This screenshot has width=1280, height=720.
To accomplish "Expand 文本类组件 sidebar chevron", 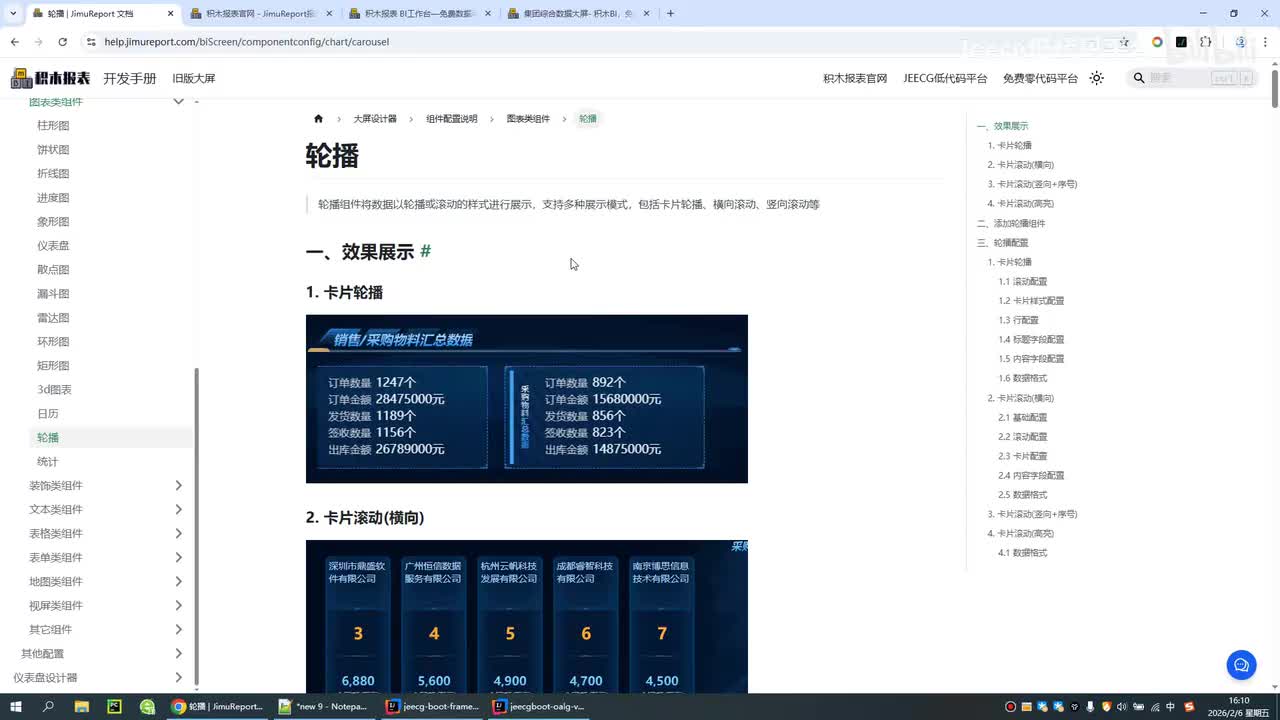I will click(179, 509).
